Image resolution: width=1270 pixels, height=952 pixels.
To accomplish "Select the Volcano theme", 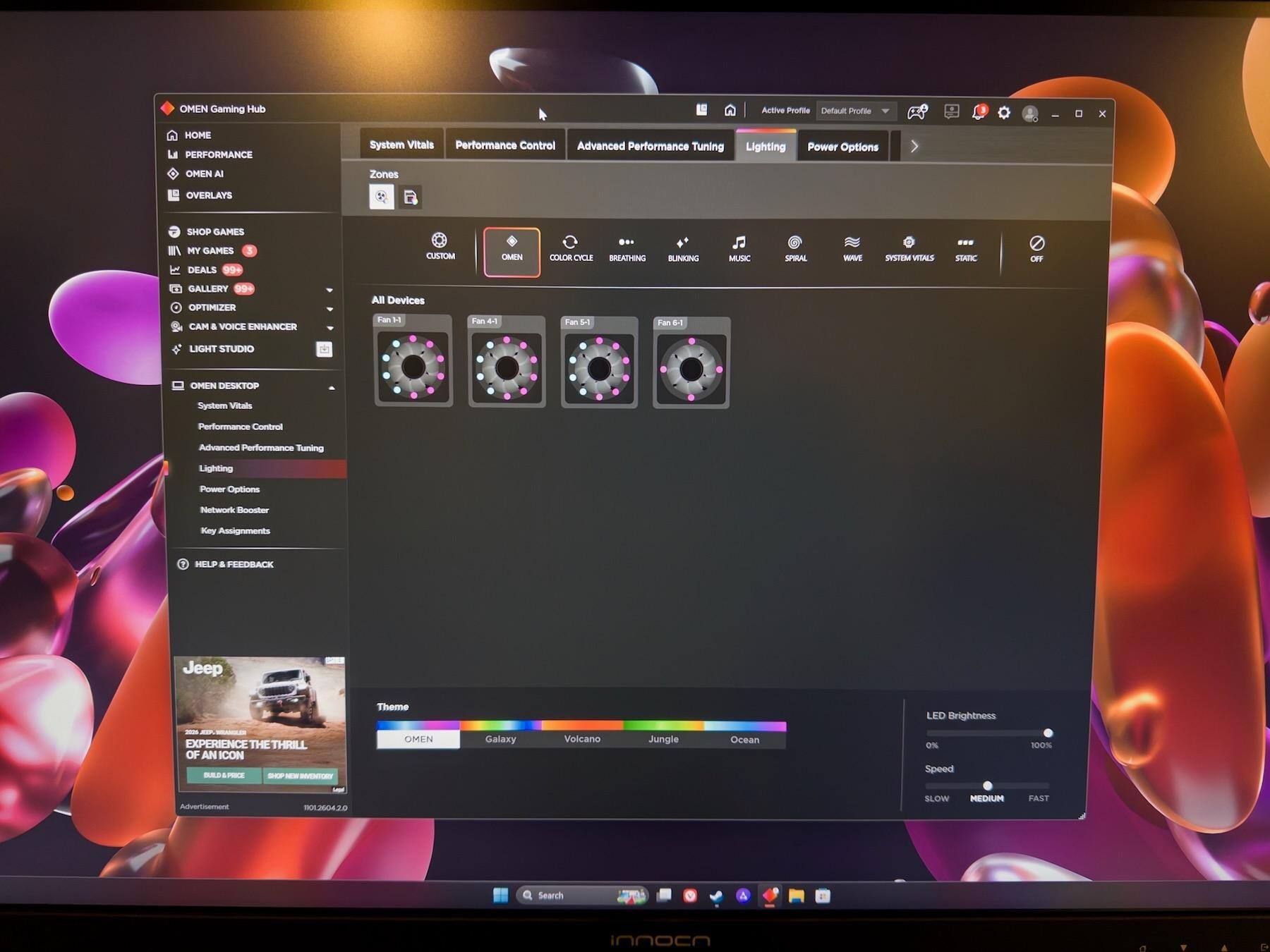I will click(x=582, y=739).
